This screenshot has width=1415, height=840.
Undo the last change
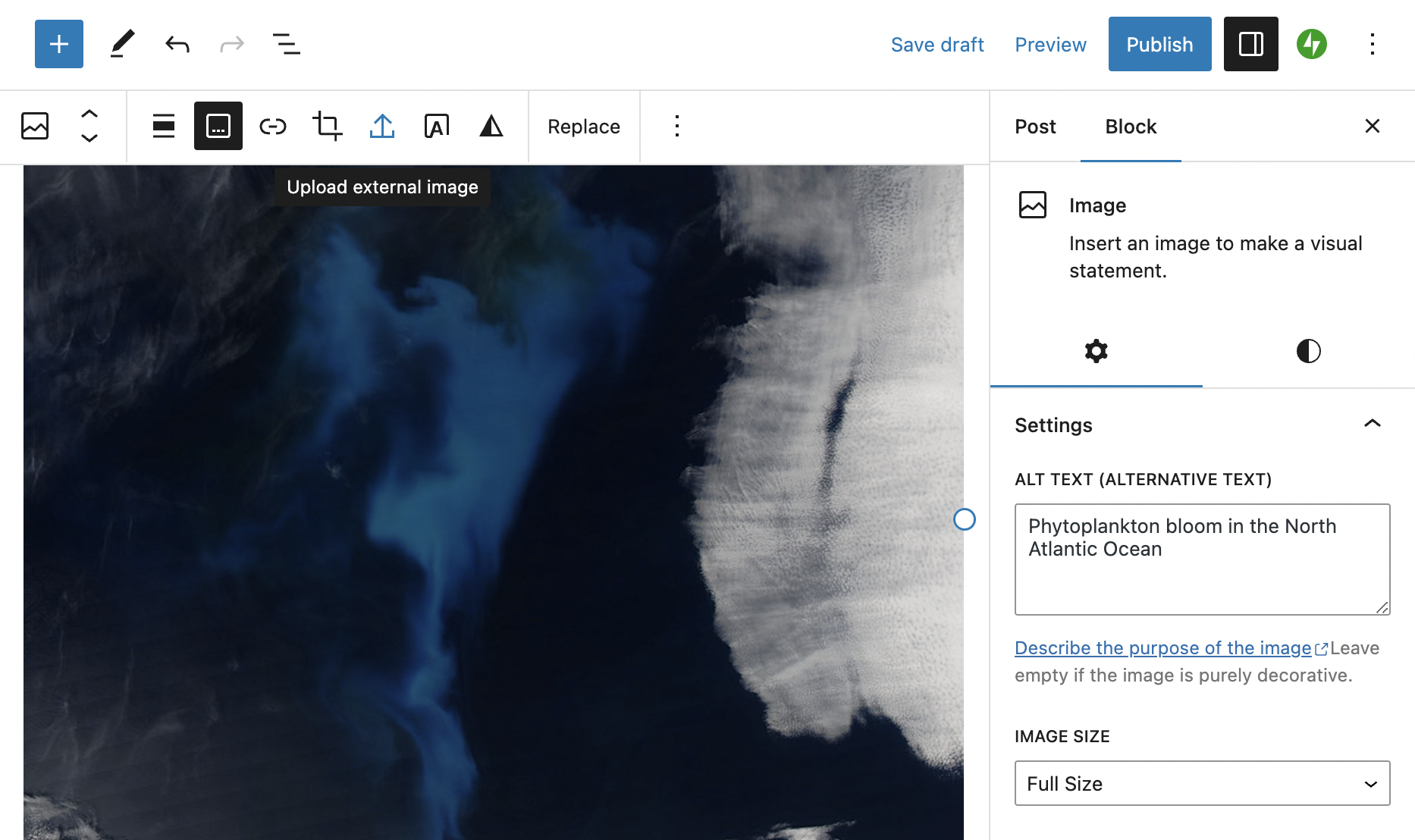click(177, 44)
